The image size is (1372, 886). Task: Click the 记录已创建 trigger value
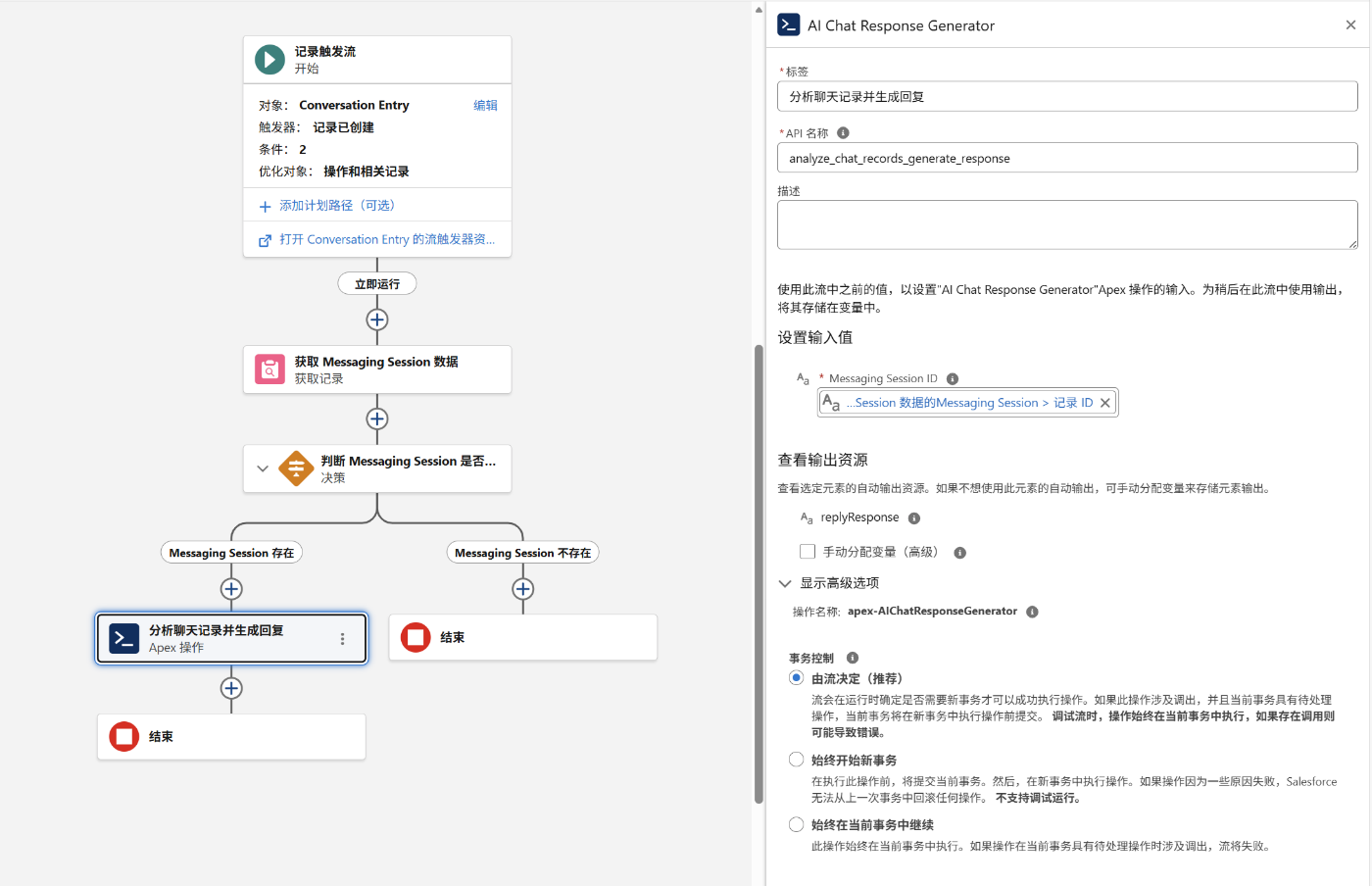343,127
